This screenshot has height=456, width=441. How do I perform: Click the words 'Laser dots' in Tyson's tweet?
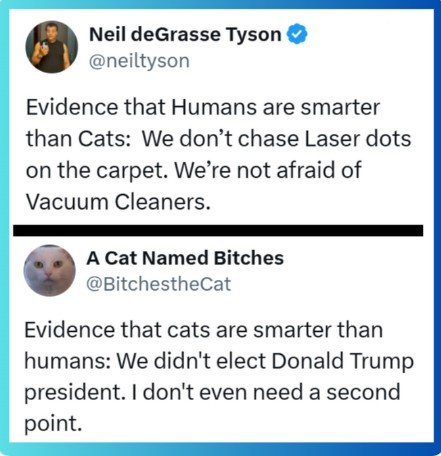tap(358, 139)
